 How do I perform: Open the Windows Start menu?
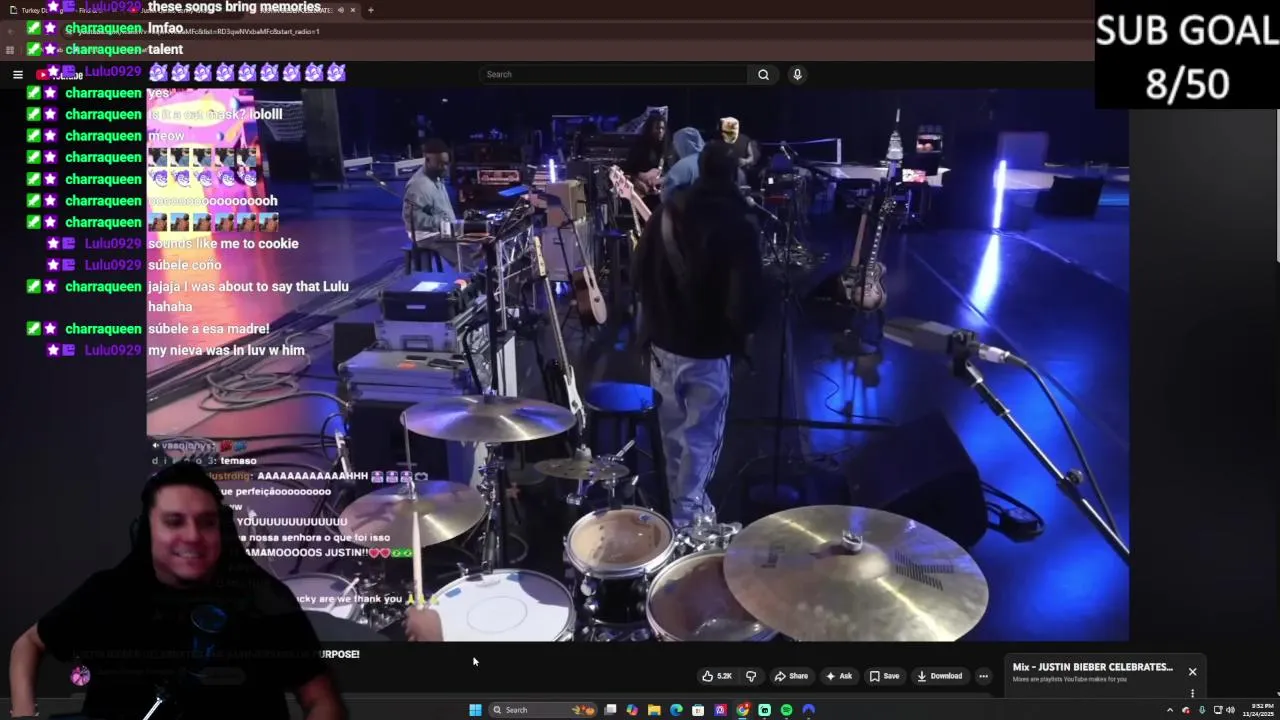point(475,710)
